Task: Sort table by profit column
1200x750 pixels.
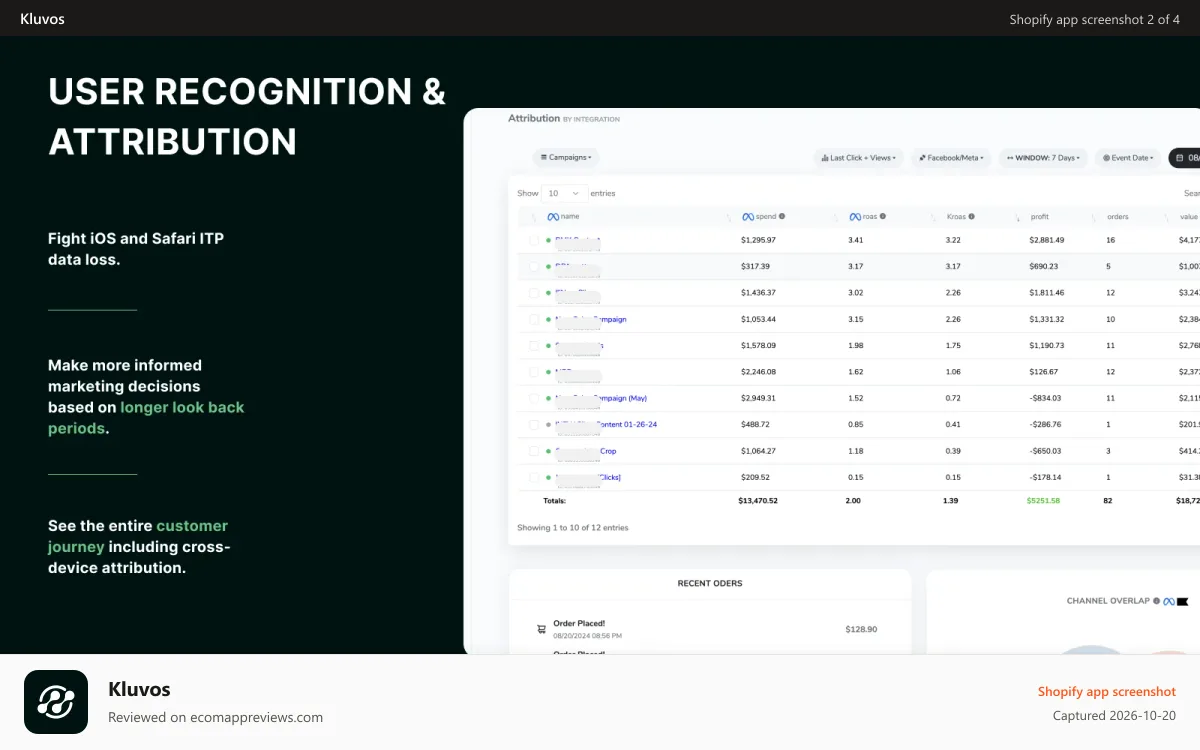Action: click(1039, 217)
